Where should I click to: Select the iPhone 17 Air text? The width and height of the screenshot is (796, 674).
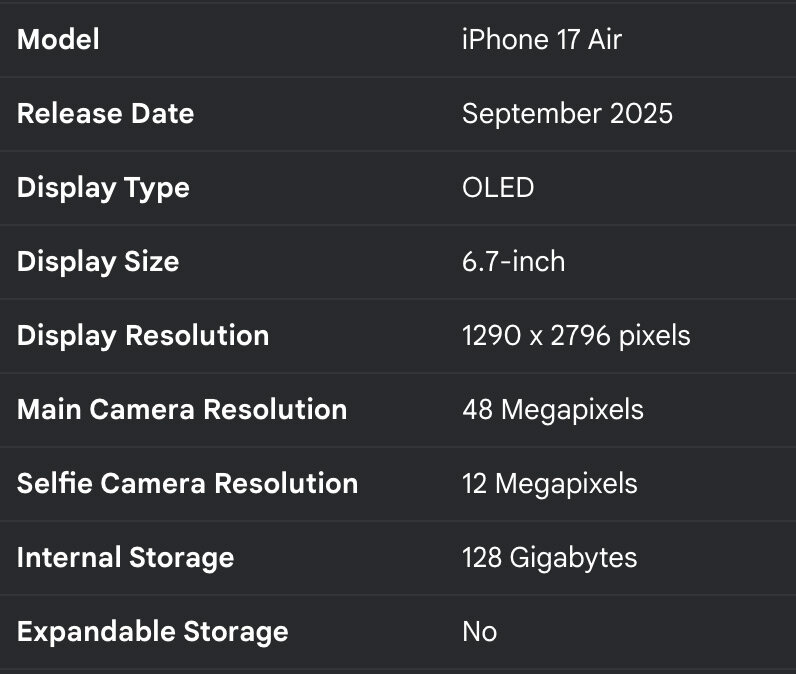coord(541,40)
